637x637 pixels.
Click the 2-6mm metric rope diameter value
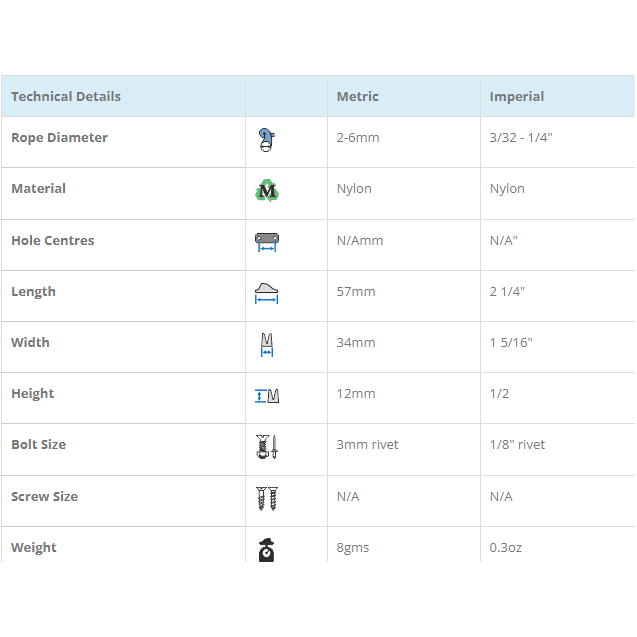pyautogui.click(x=358, y=138)
